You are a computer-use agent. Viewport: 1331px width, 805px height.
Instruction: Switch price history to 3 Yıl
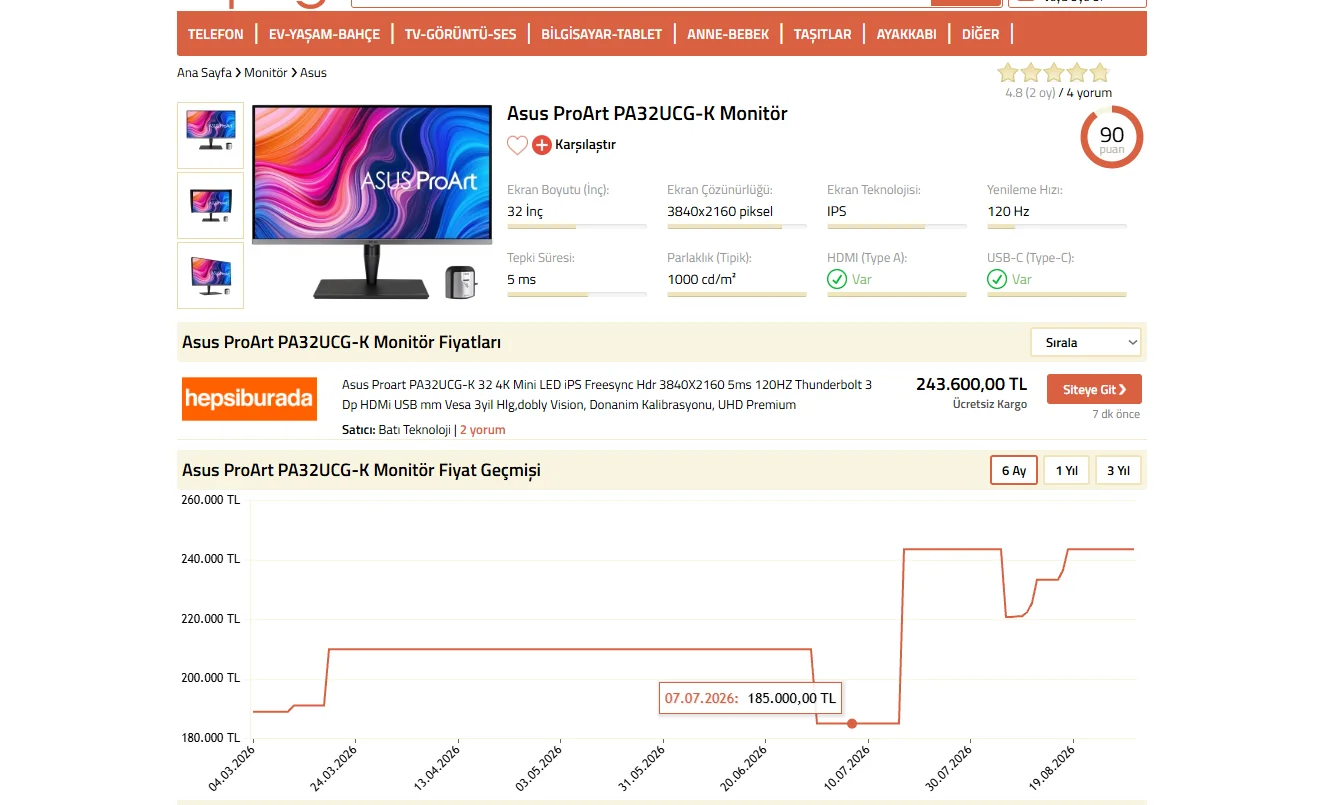1118,470
